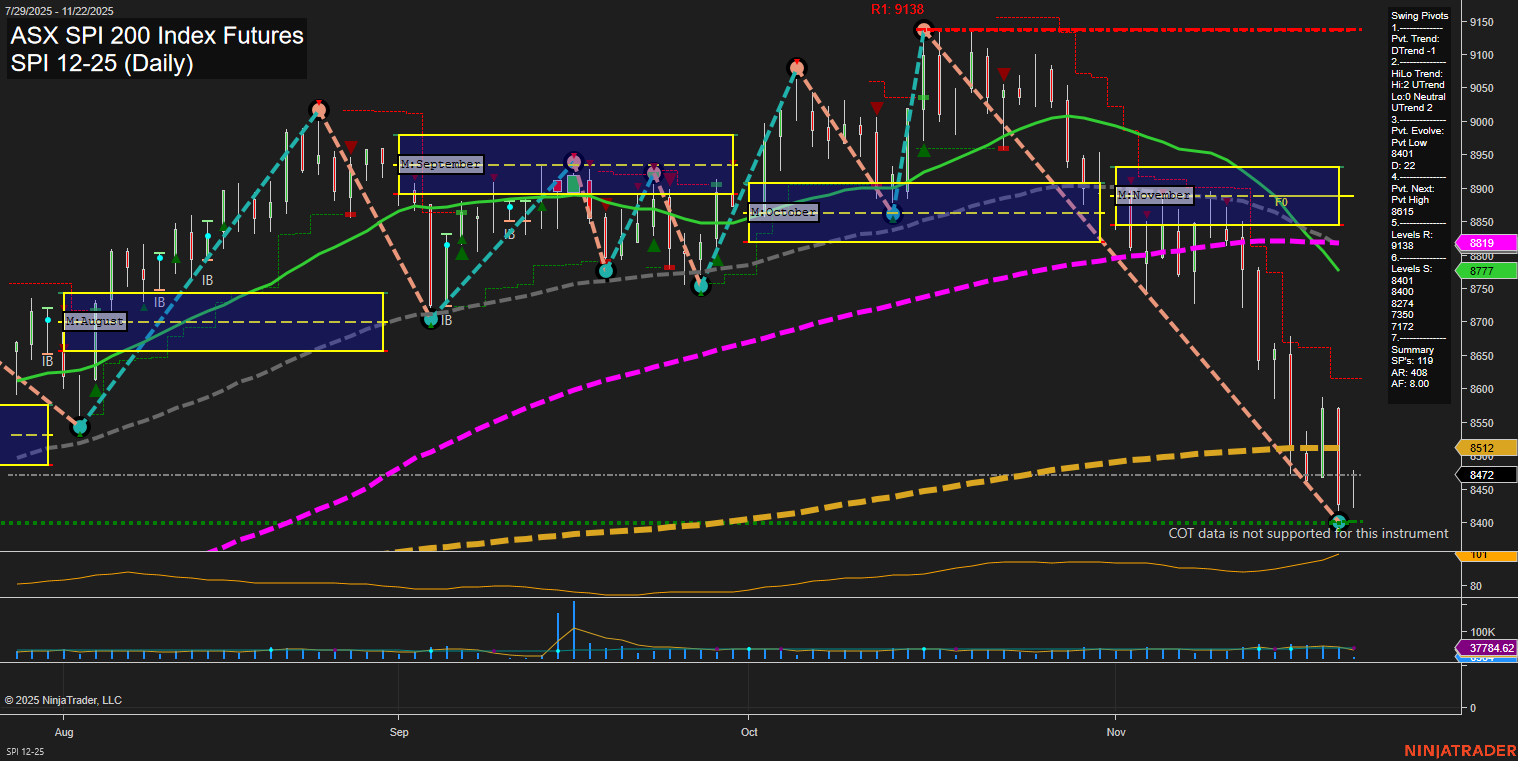The width and height of the screenshot is (1518, 761).
Task: Select the SPI 12-25 (Daily) chart label
Action: 101,64
